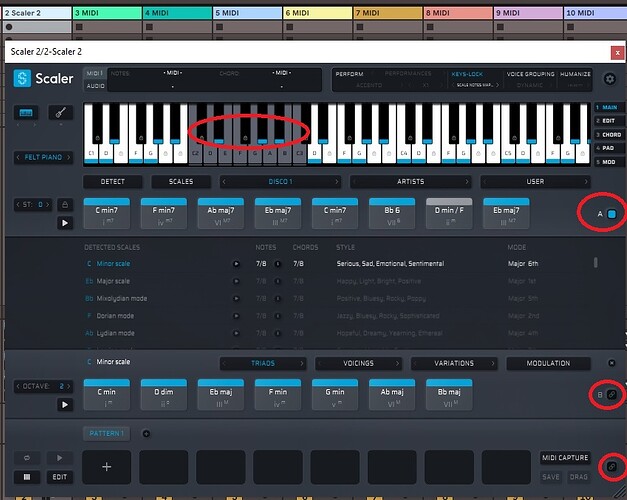The image size is (627, 500).
Task: Toggle KEYS-LOCK mode
Action: (x=467, y=74)
